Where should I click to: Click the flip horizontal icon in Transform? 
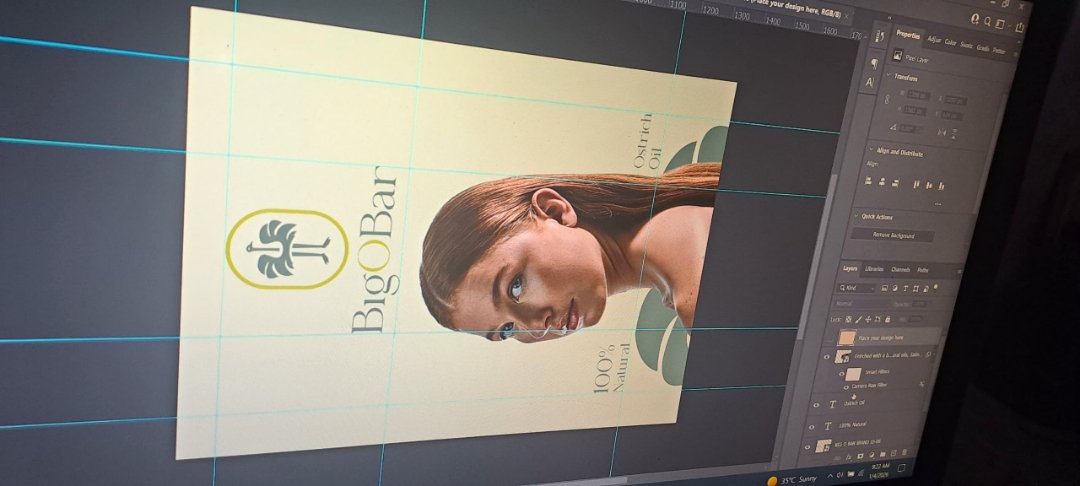942,131
